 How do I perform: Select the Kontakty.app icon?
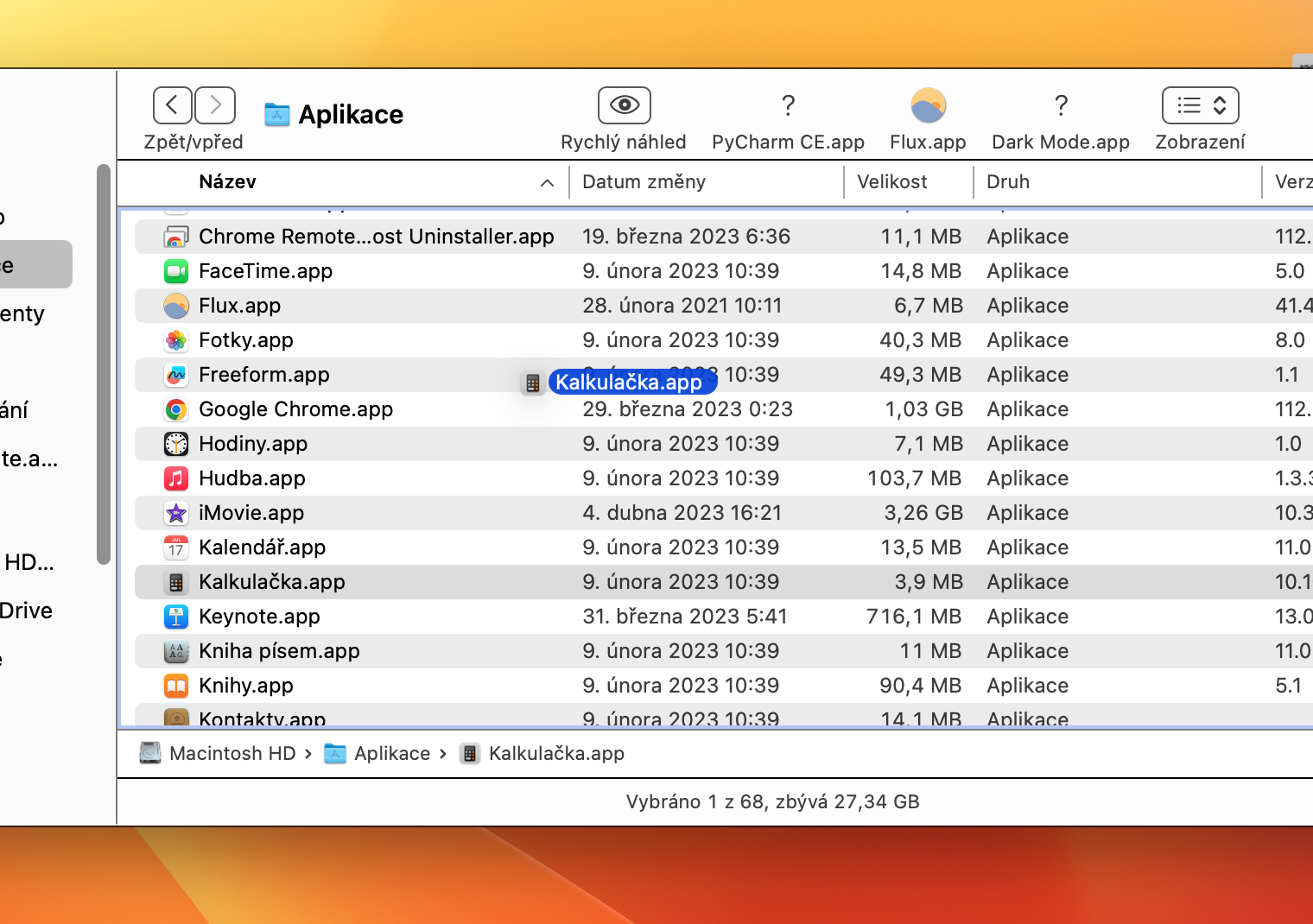176,717
